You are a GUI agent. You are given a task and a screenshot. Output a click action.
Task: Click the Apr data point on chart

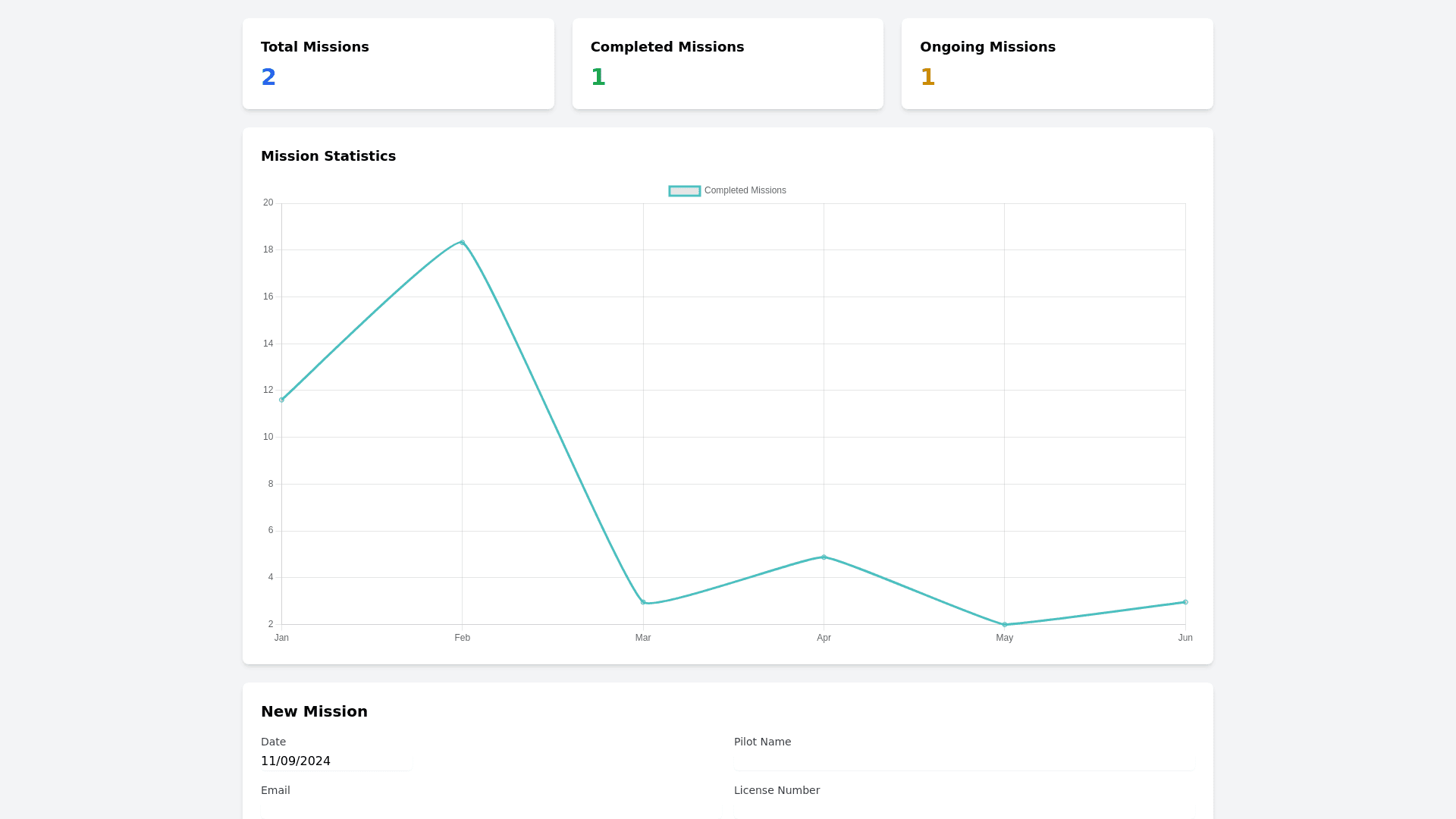click(824, 557)
